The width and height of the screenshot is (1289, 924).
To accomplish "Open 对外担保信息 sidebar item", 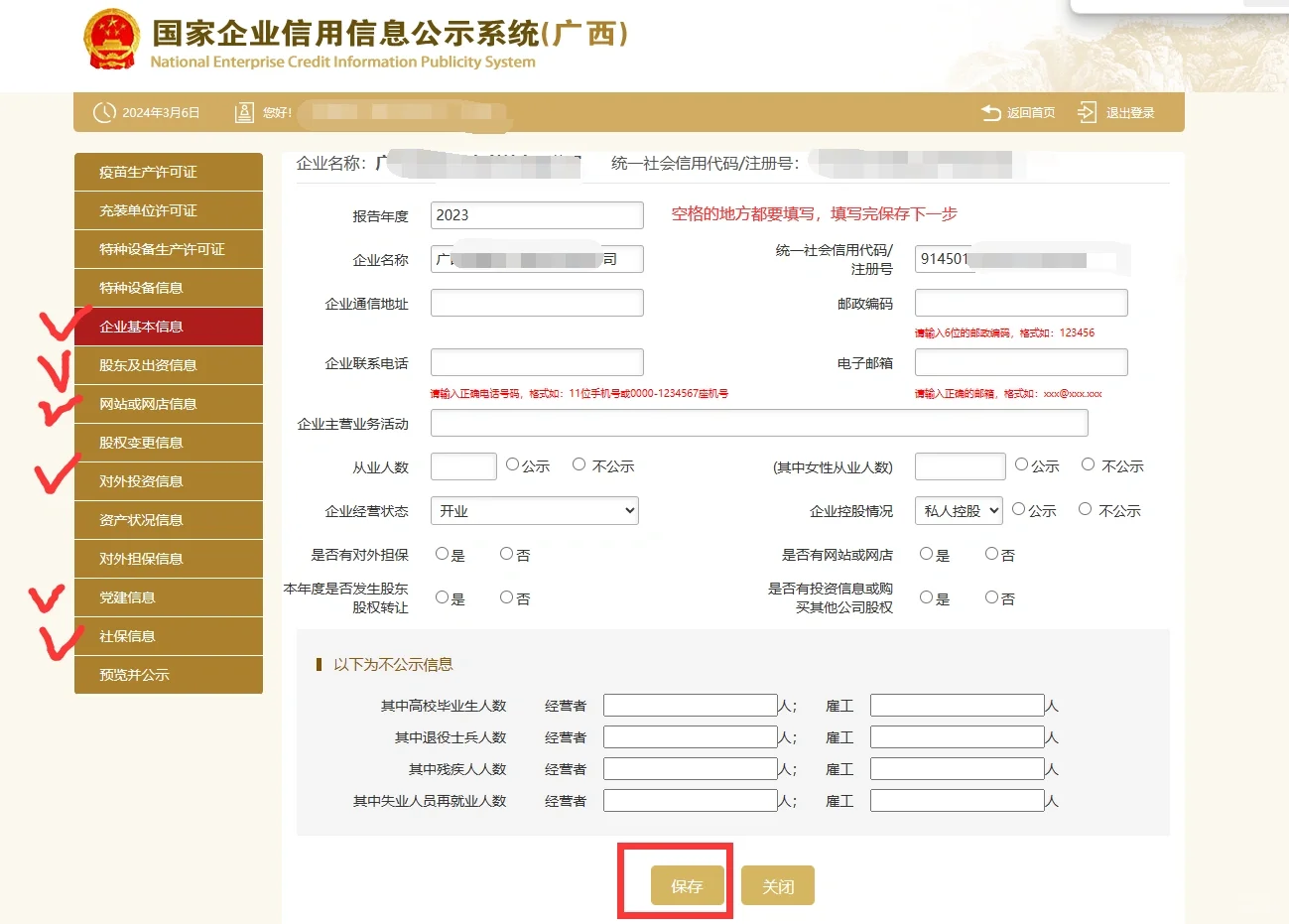I will click(169, 559).
